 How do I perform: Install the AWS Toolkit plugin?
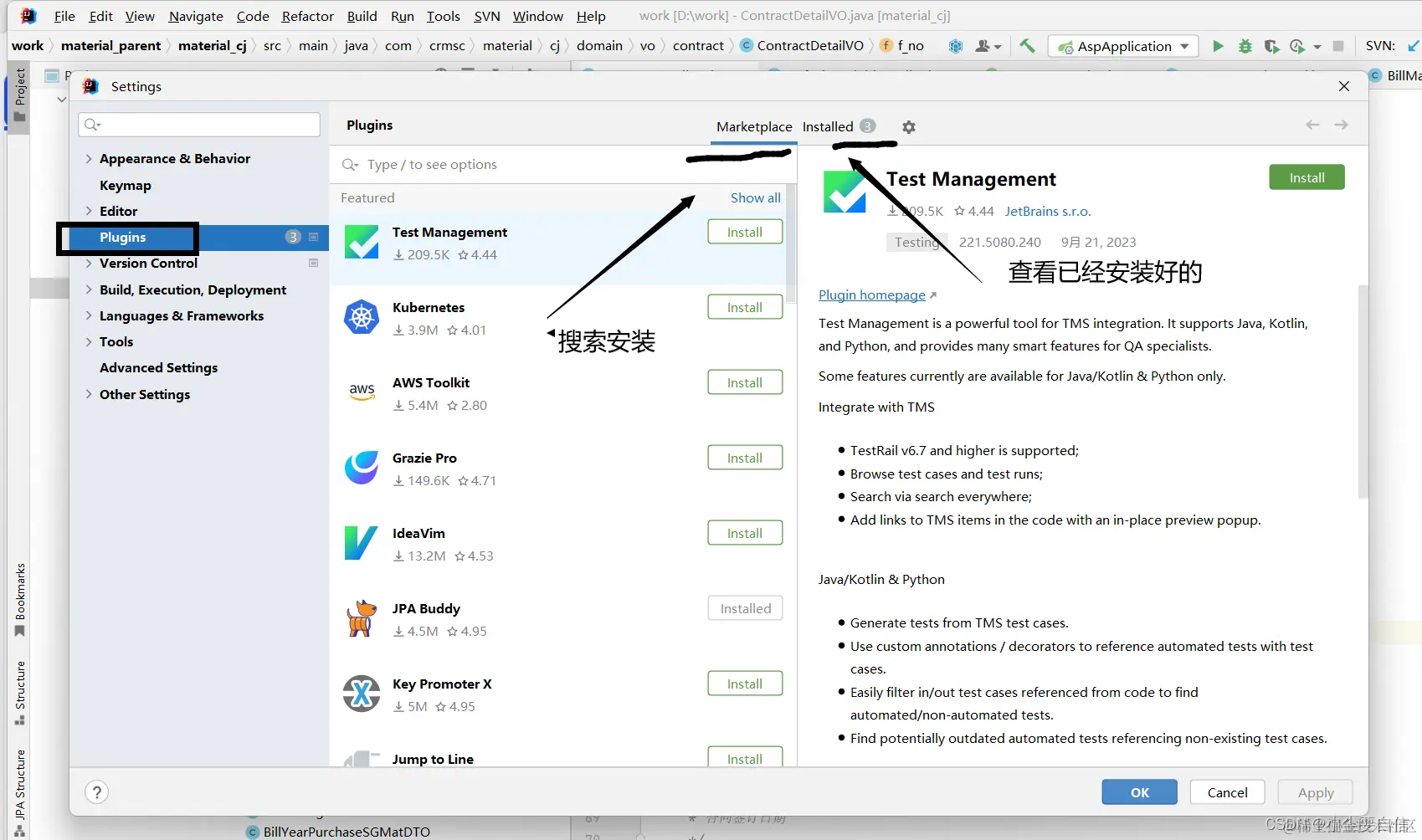click(x=745, y=382)
